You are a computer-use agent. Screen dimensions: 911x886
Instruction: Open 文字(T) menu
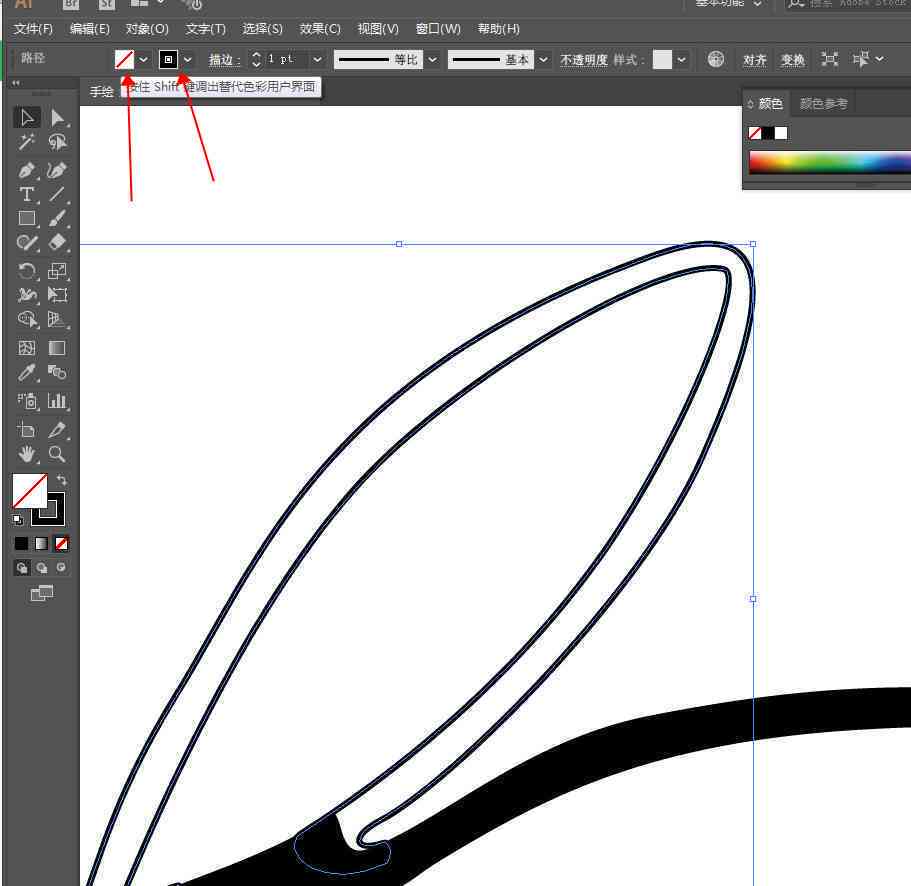205,28
